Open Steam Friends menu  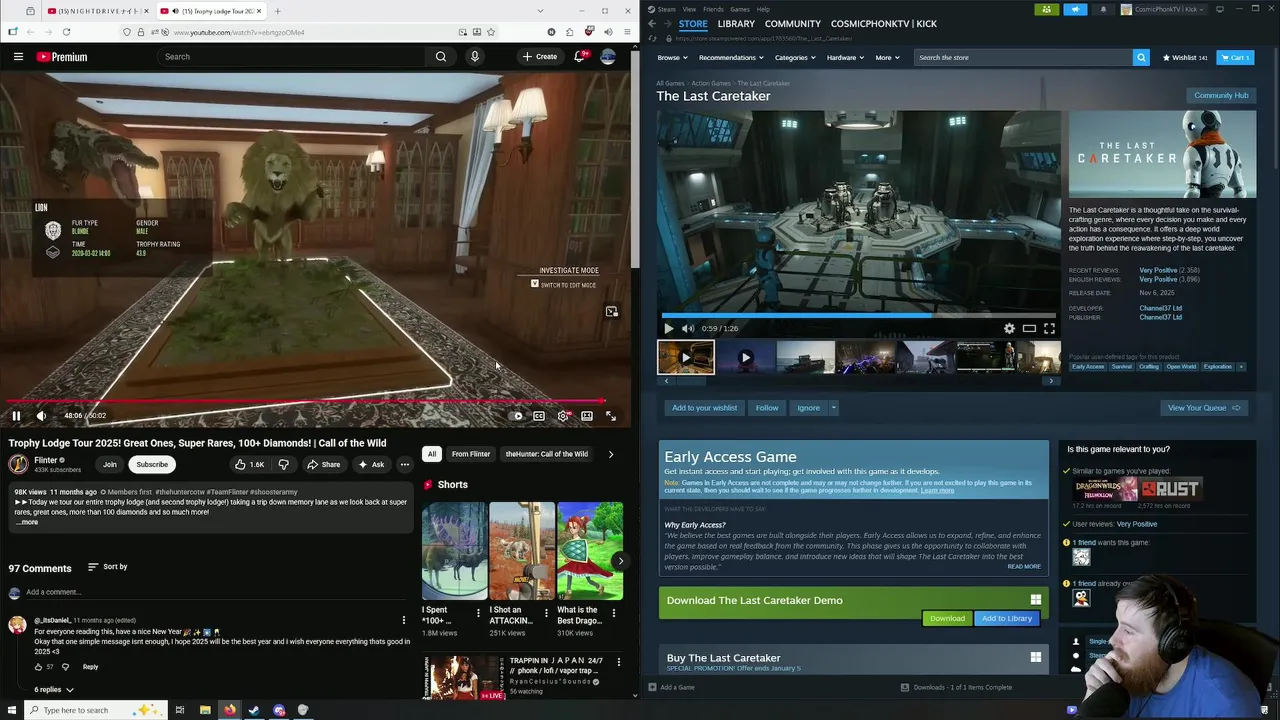pyautogui.click(x=713, y=9)
